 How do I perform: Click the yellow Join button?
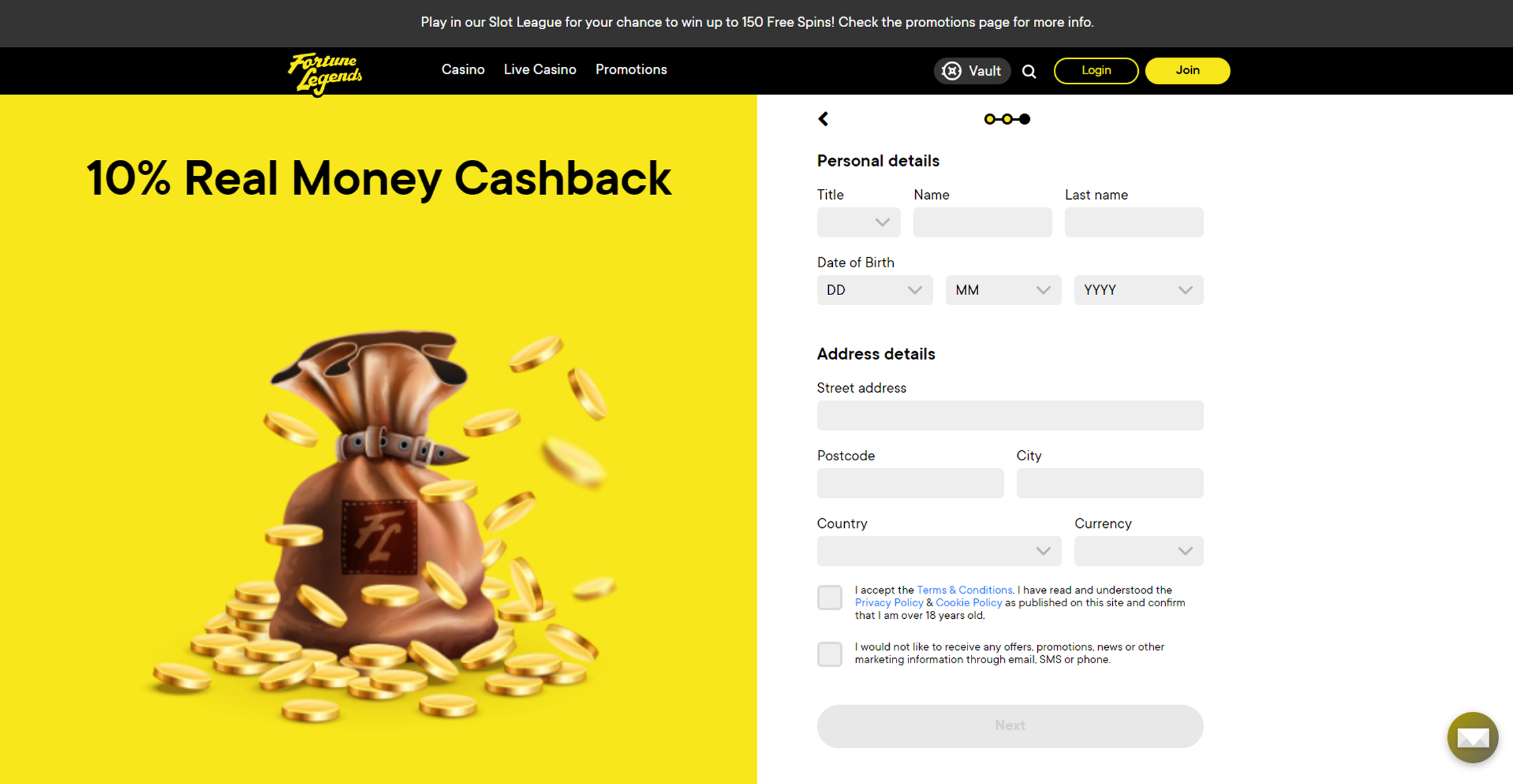click(x=1187, y=70)
